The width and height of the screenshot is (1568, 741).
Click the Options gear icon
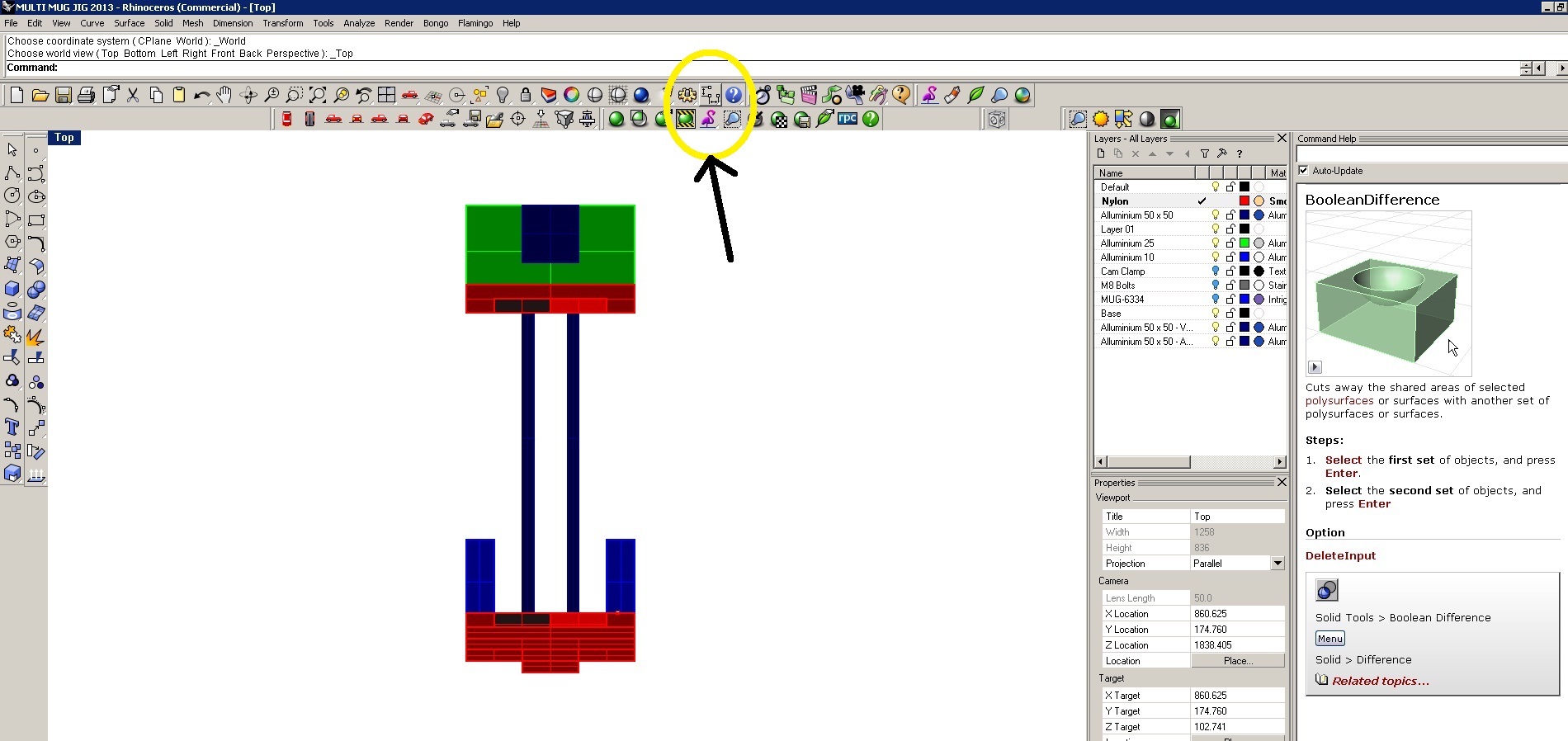tap(687, 95)
